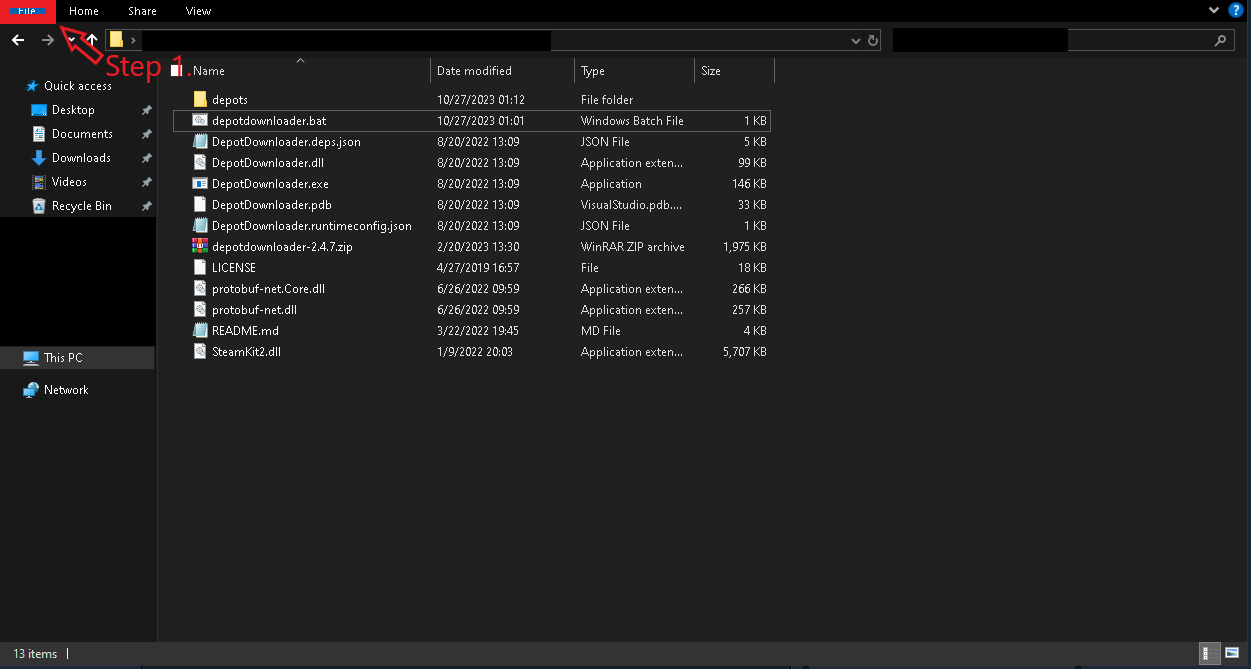This screenshot has height=669, width=1251.
Task: Open the Home ribbon tab
Action: (84, 11)
